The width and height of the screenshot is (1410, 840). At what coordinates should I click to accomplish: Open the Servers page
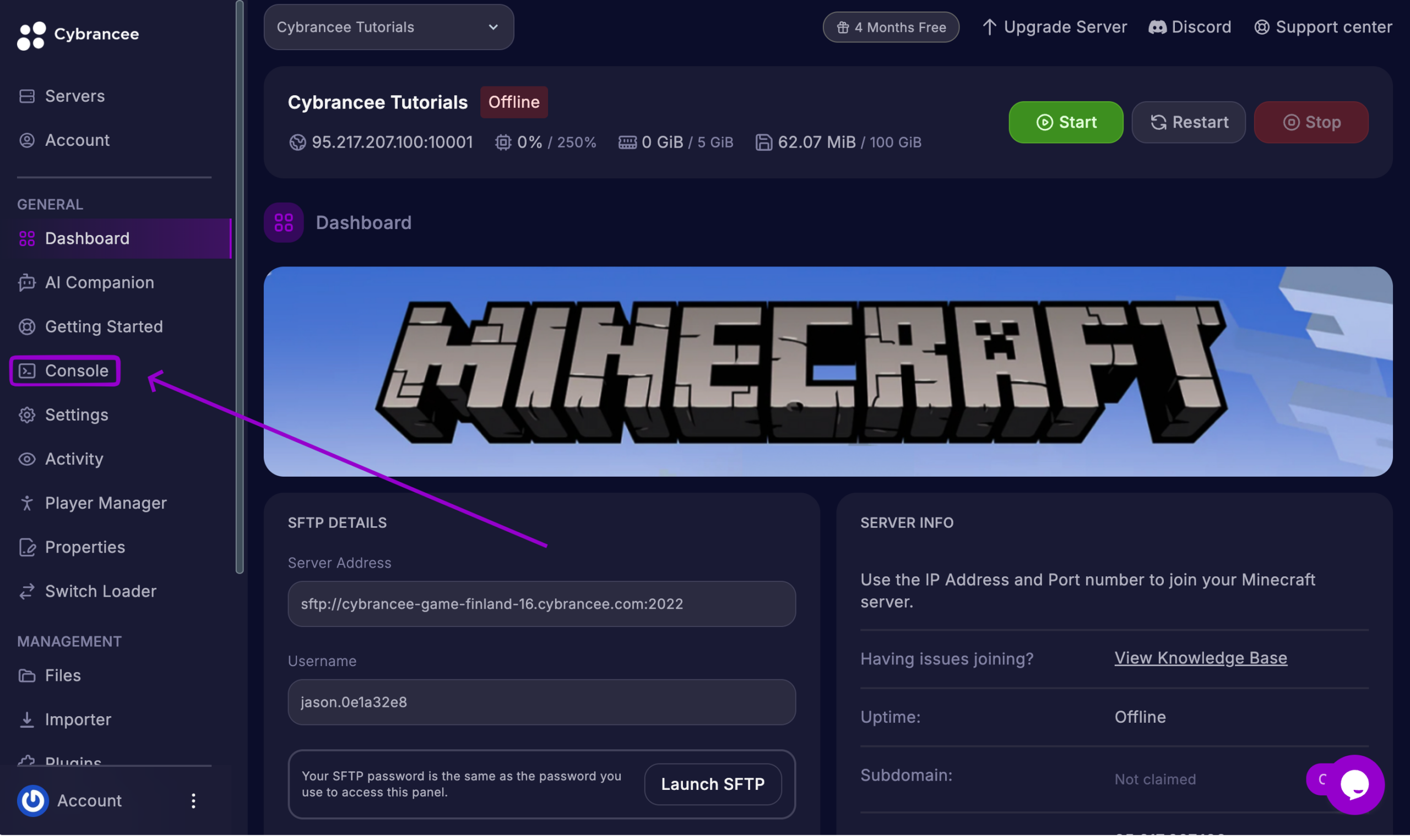click(75, 96)
